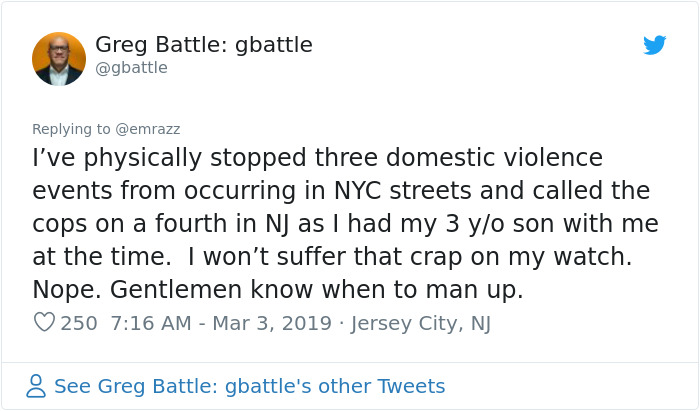Open Greg Battle's round profile photo
Screen dimensions: 700x411
click(x=59, y=59)
